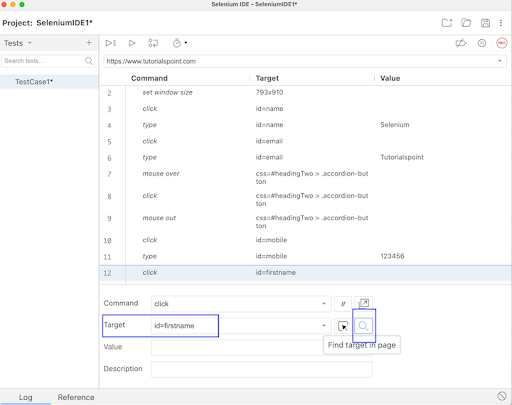Click the target cell 793x910

(269, 93)
